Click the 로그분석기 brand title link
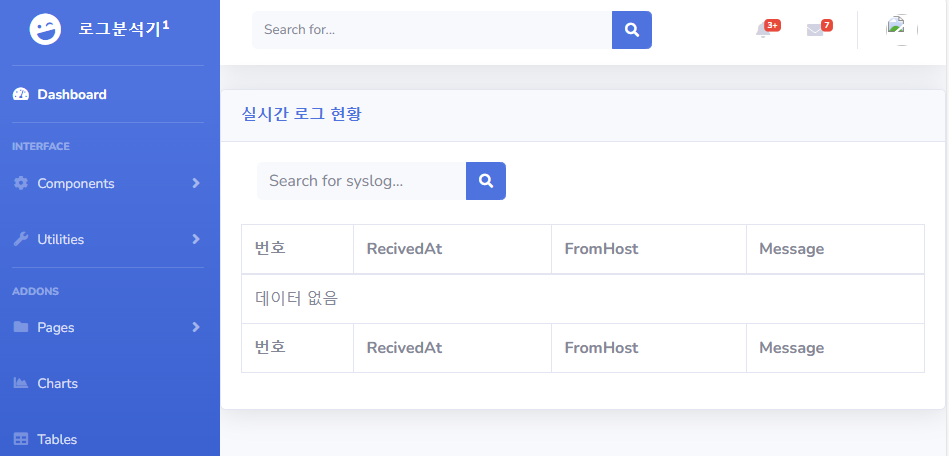The height and width of the screenshot is (456, 949). point(124,28)
